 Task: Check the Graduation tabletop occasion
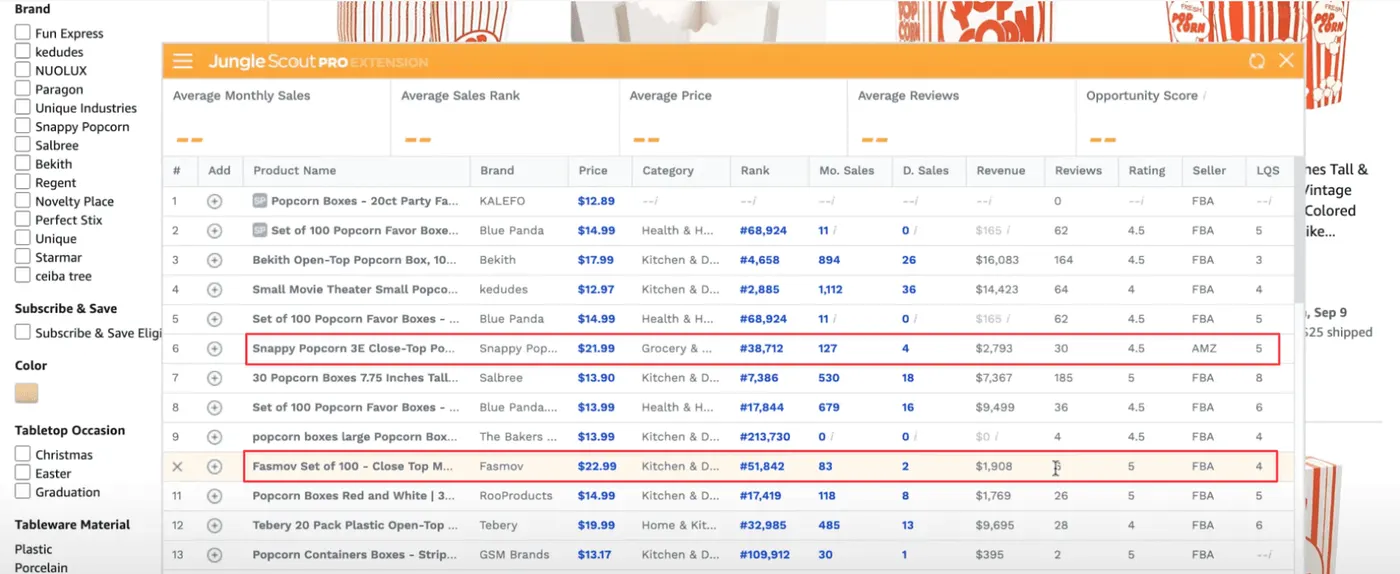coord(22,492)
